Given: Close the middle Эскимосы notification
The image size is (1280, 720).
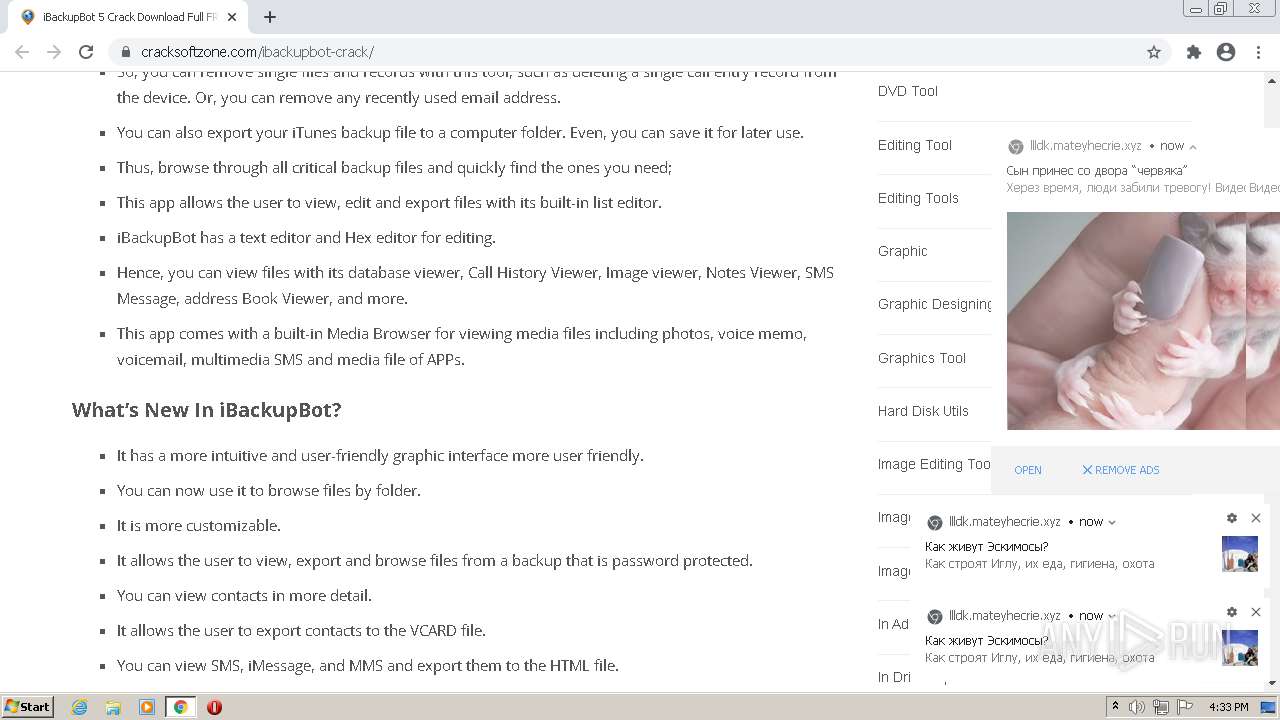Looking at the screenshot, I should click(x=1256, y=518).
